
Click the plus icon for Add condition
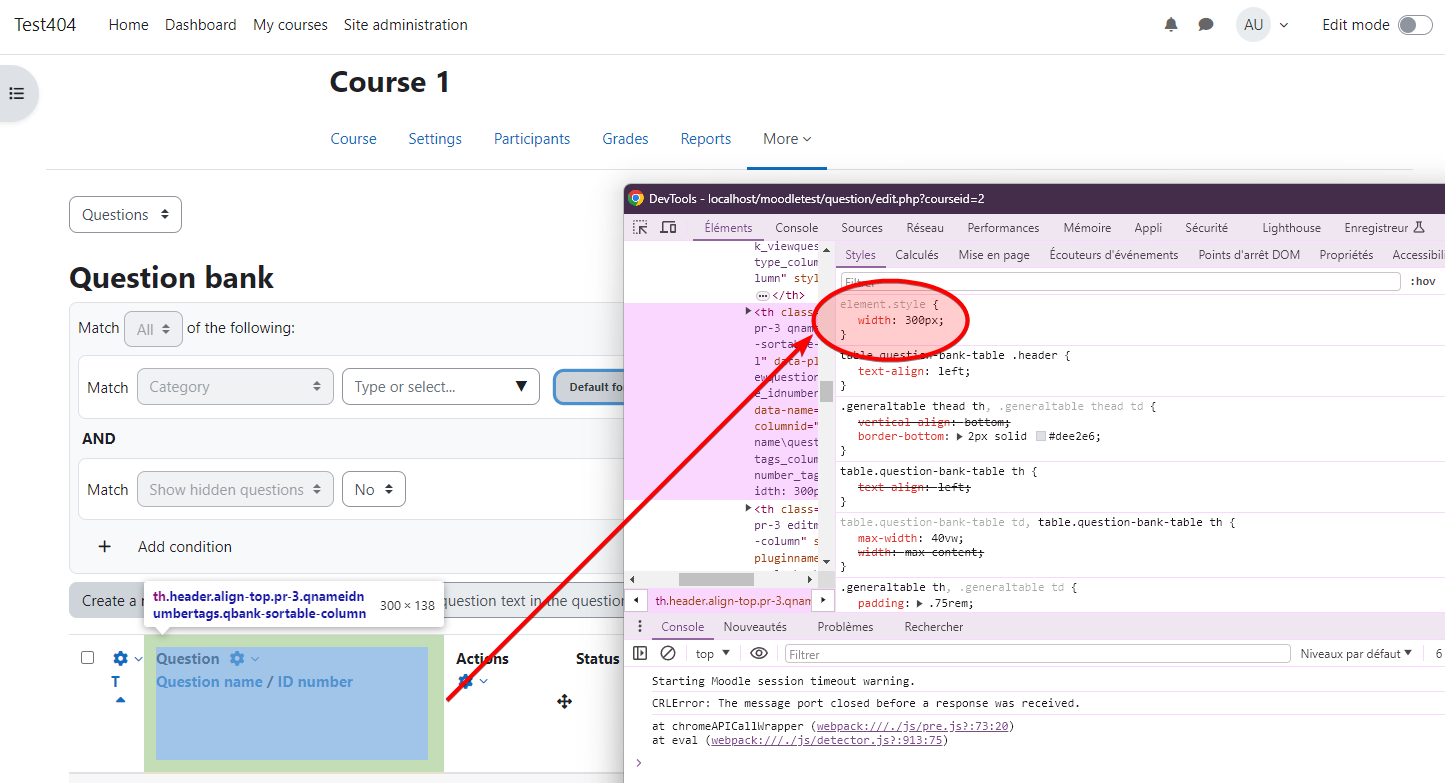(x=104, y=546)
